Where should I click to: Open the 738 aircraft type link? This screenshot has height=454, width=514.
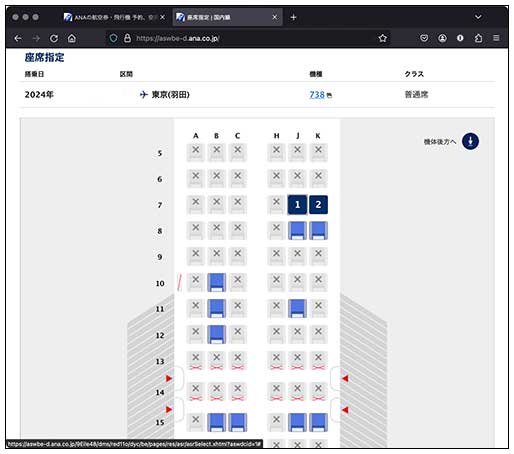[317, 95]
